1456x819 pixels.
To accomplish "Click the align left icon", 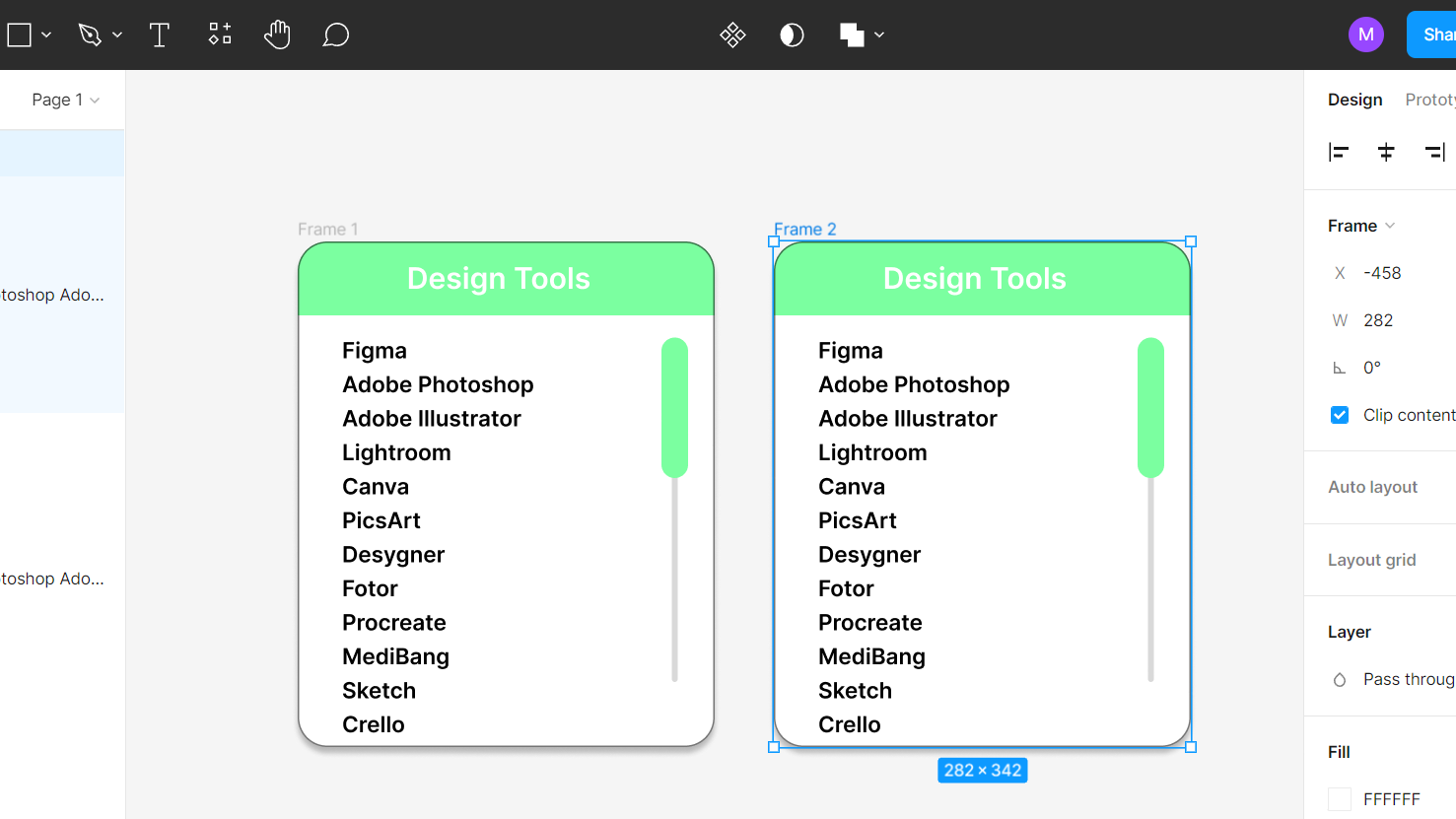I will [1338, 152].
